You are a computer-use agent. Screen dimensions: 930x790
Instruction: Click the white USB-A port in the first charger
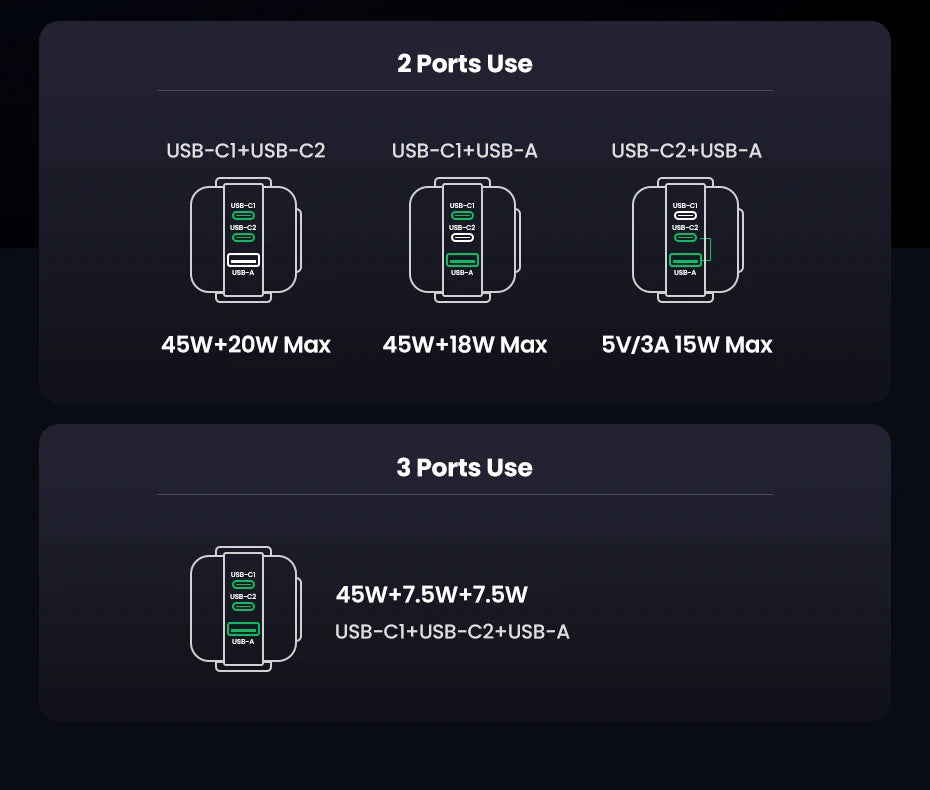(243, 260)
